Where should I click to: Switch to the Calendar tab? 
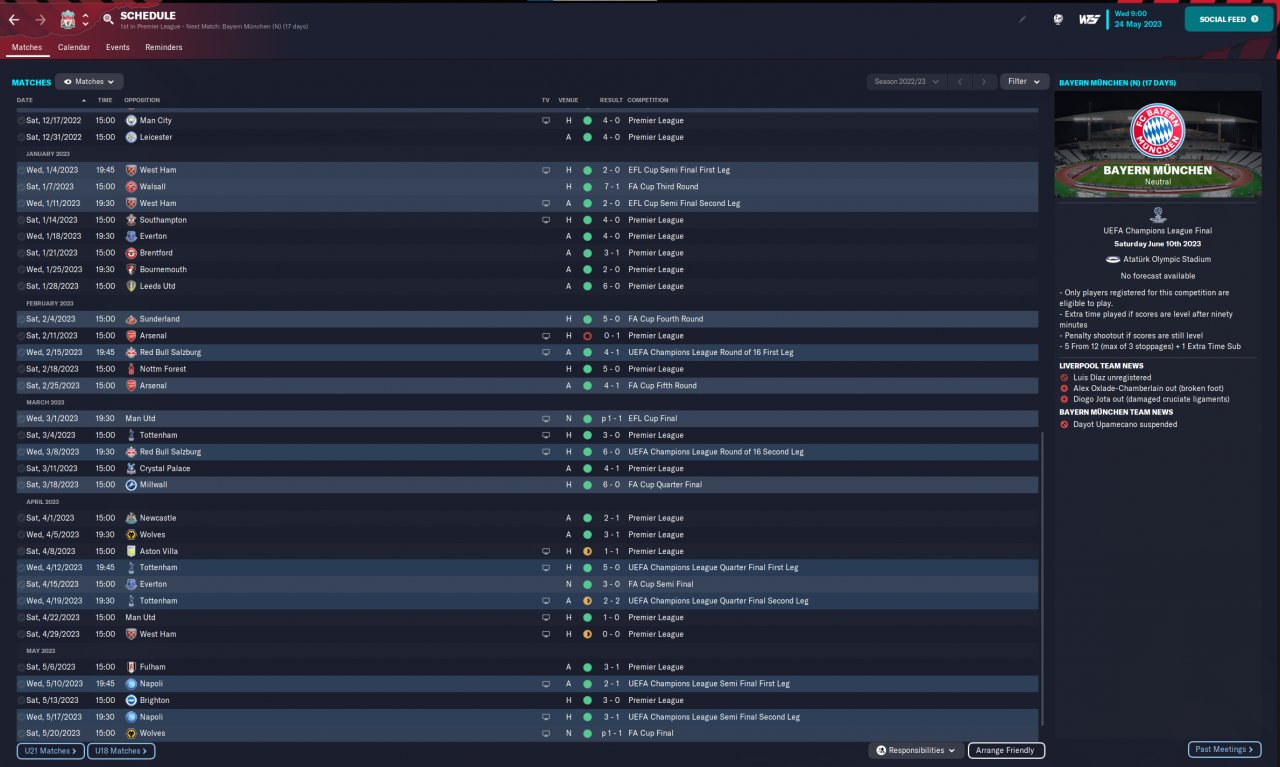(x=74, y=48)
